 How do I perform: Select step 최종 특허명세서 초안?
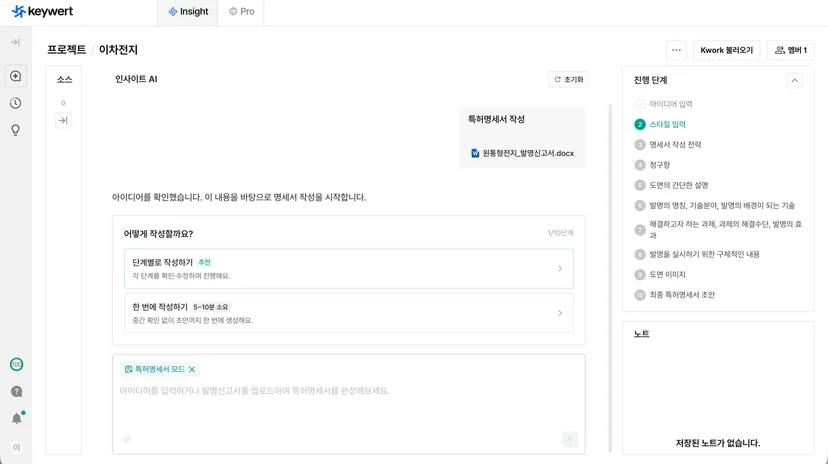(675, 295)
